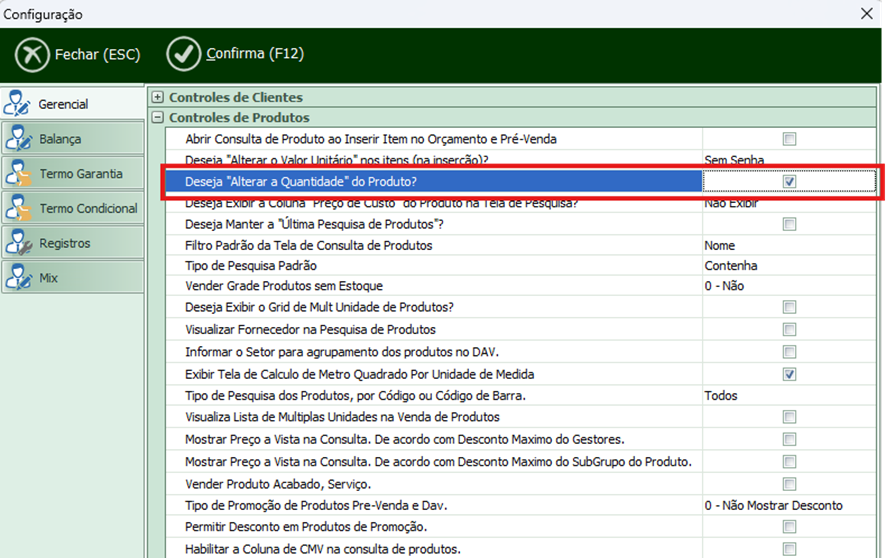The image size is (886, 558).
Task: Click the Confirma (F12) checkmark icon
Action: [x=184, y=54]
